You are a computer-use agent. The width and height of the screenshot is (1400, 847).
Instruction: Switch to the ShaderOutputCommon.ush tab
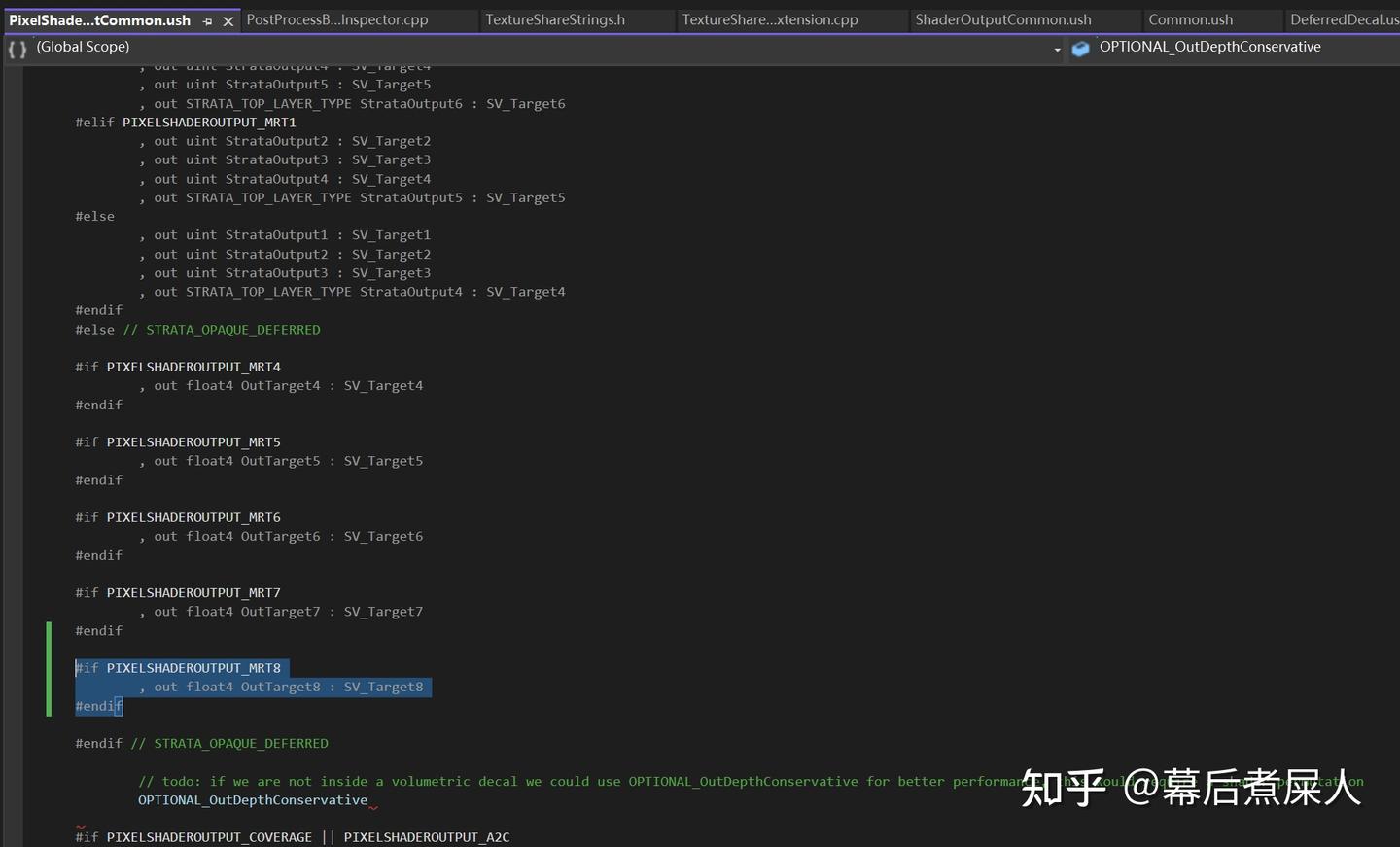click(1002, 19)
